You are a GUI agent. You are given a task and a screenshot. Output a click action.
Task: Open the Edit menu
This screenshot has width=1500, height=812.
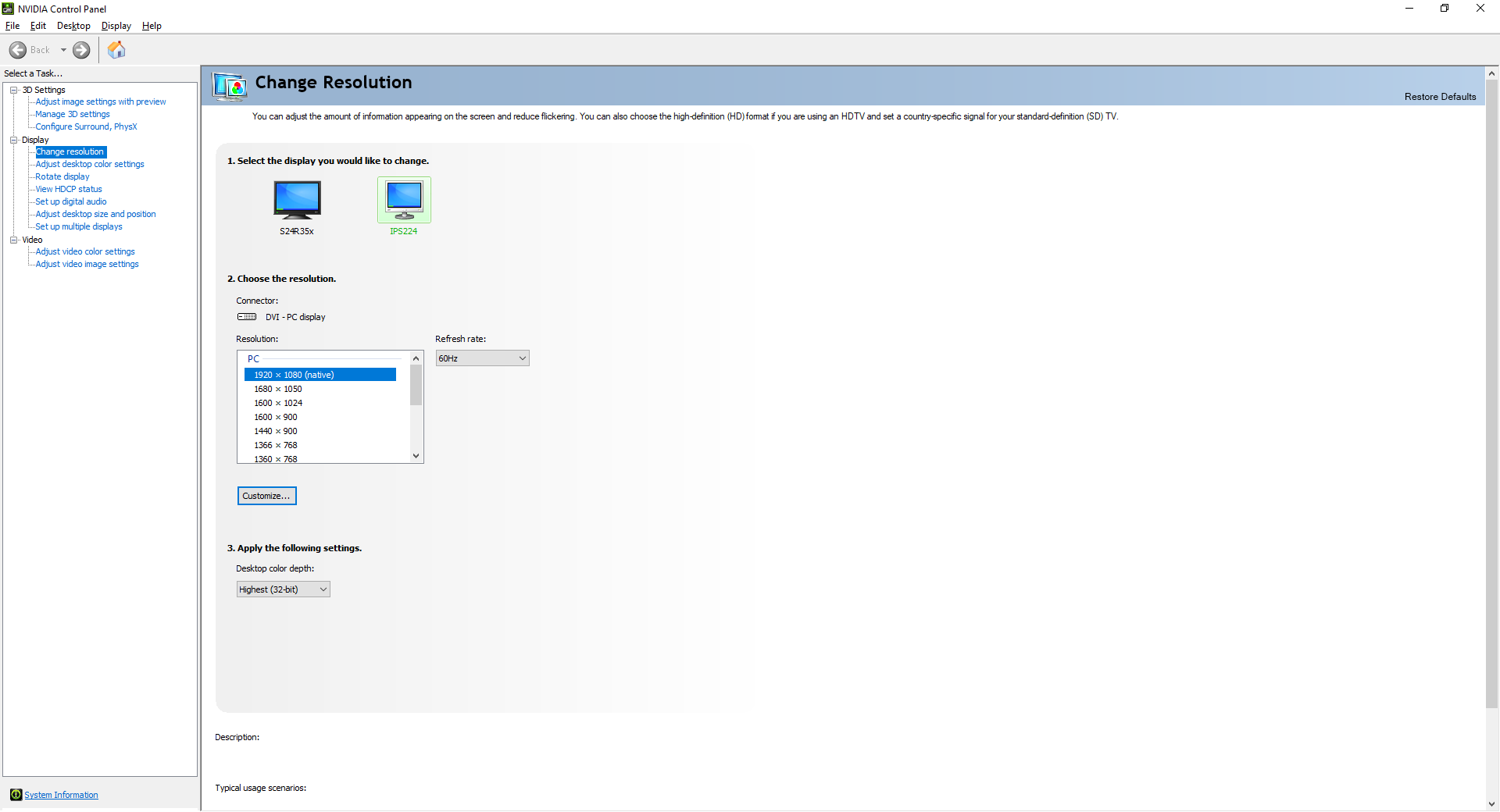[38, 26]
